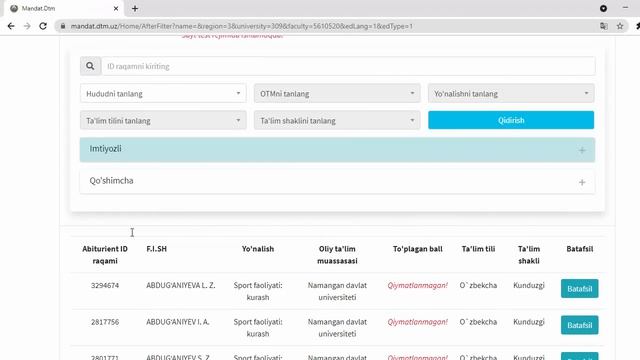Open OTMni tanlang dropdown
Viewport: 640px width, 360px height.
337,93
